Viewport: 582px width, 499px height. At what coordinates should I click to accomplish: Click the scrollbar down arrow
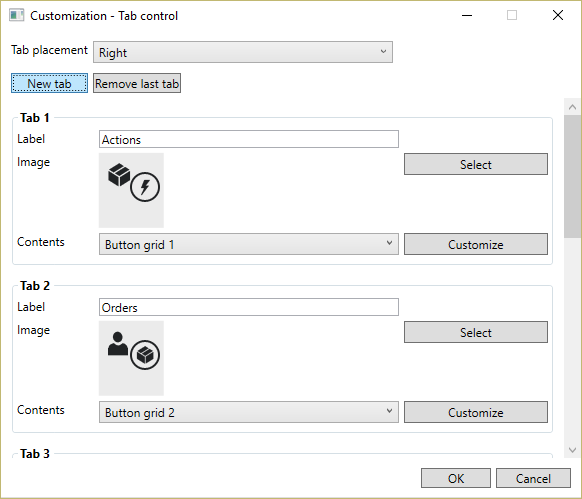pos(572,450)
